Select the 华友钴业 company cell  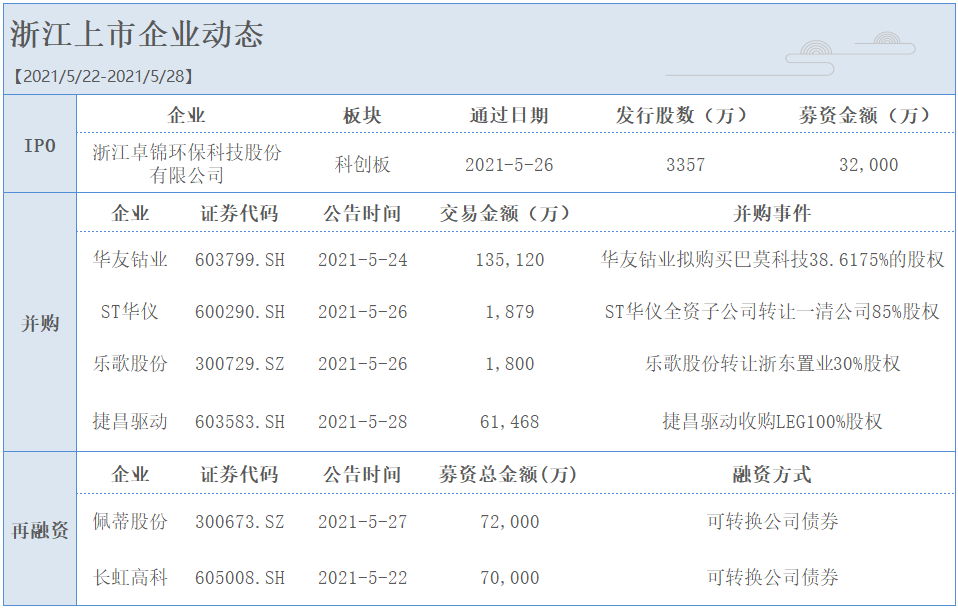(x=130, y=260)
